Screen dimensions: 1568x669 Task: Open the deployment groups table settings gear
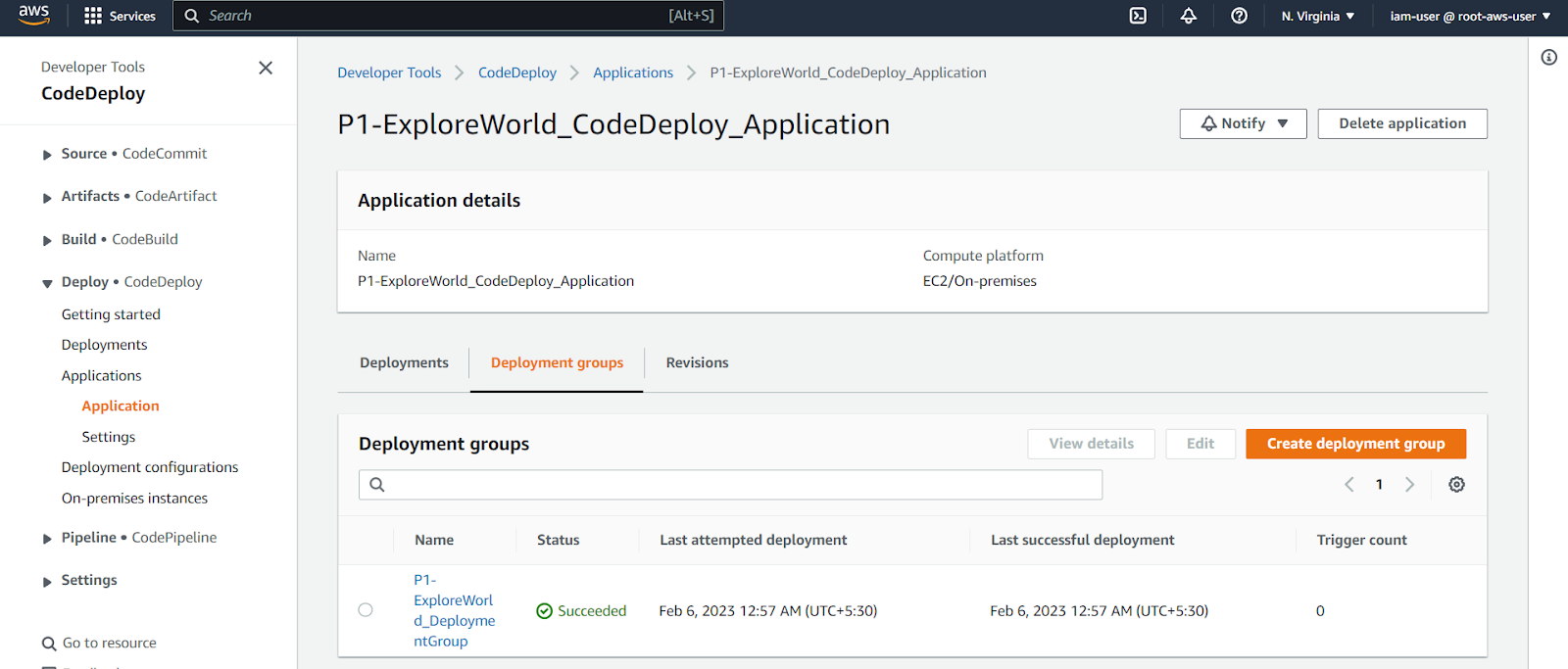(1457, 485)
